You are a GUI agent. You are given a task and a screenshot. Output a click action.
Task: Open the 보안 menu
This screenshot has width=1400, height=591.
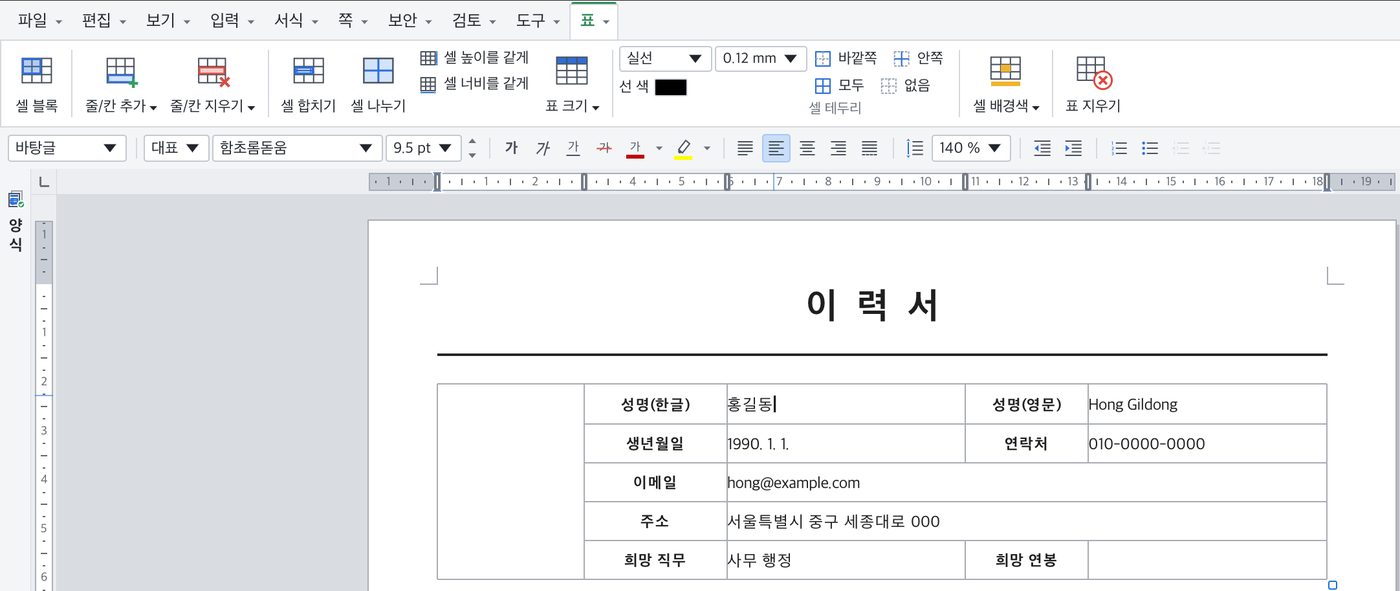(409, 20)
